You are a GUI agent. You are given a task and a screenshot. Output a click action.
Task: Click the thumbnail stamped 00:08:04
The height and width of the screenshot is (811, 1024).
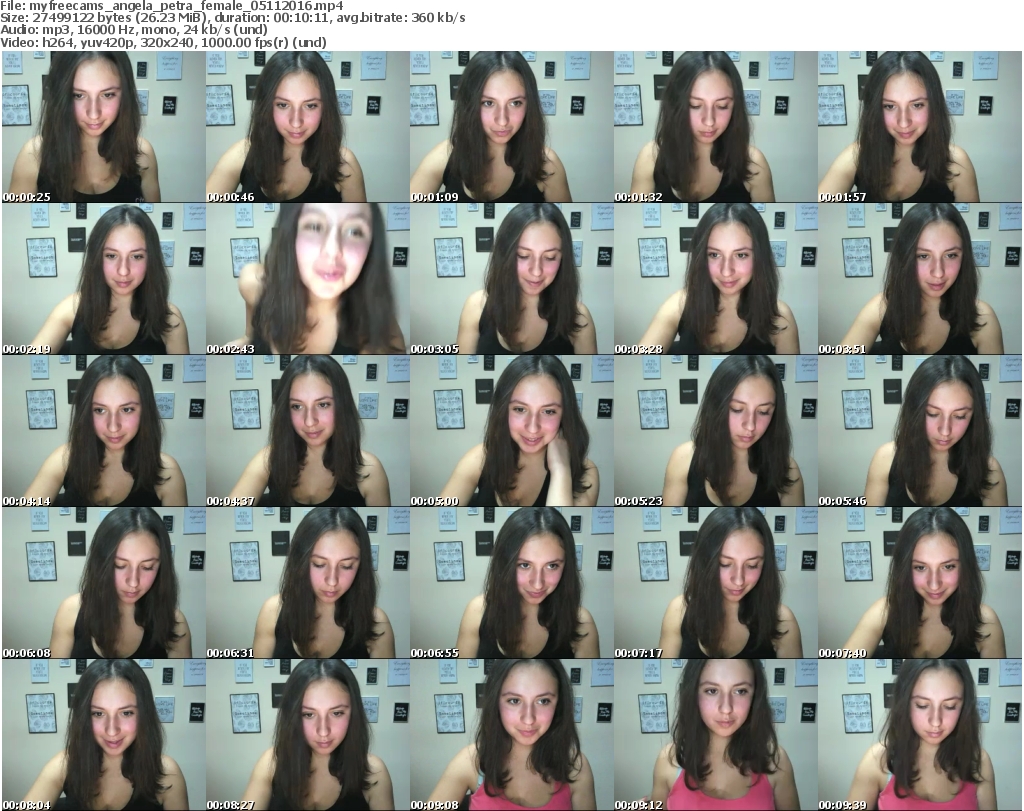pyautogui.click(x=104, y=735)
